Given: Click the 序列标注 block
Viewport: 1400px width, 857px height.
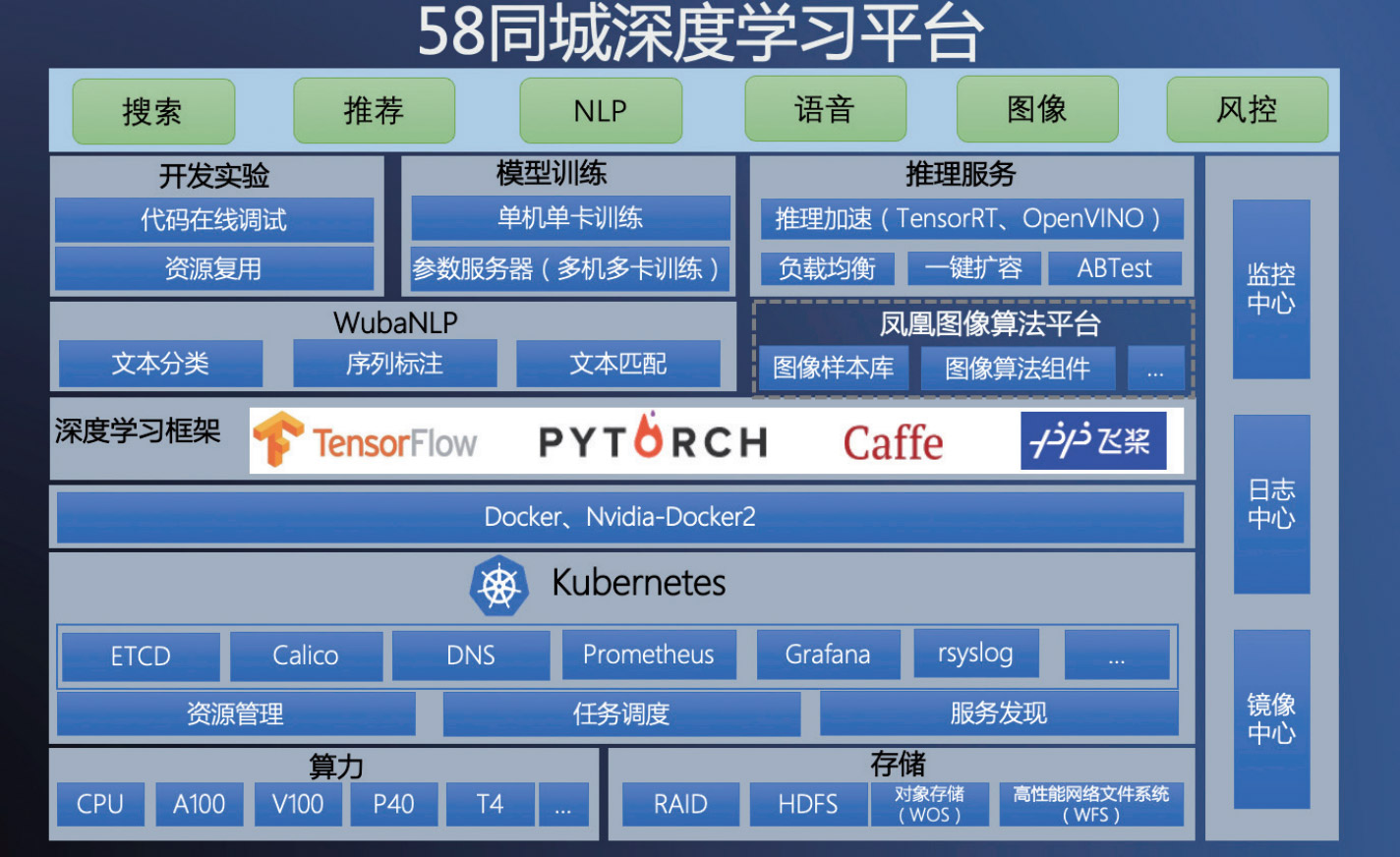Looking at the screenshot, I should tap(395, 364).
